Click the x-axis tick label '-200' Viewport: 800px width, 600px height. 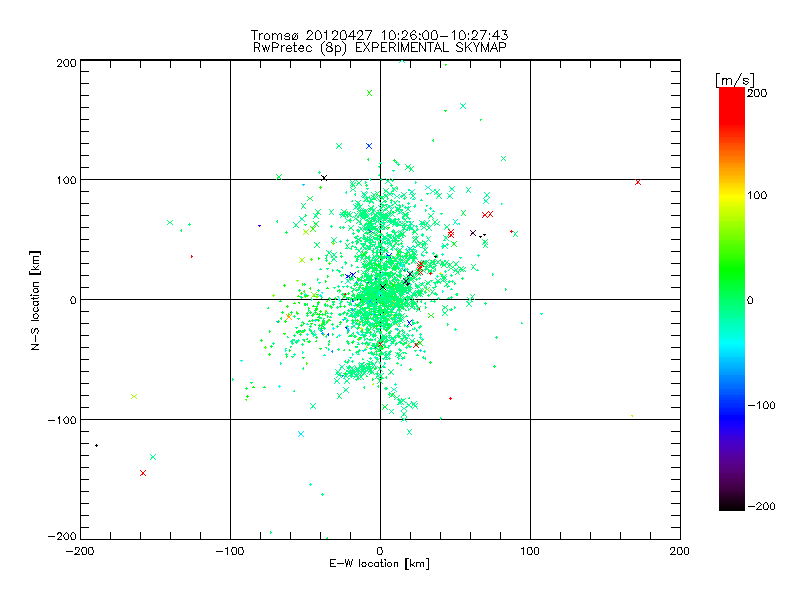tap(80, 551)
